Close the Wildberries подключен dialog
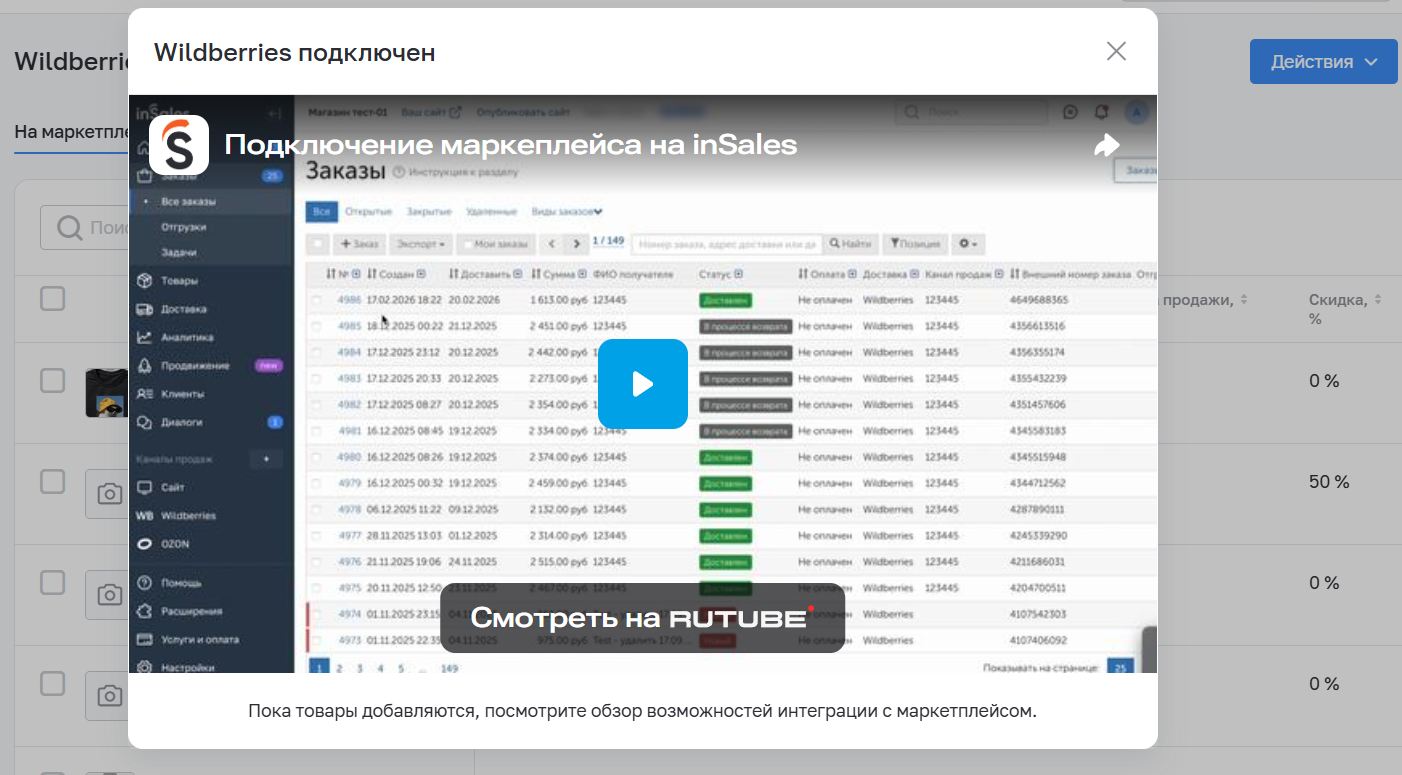 tap(1116, 51)
